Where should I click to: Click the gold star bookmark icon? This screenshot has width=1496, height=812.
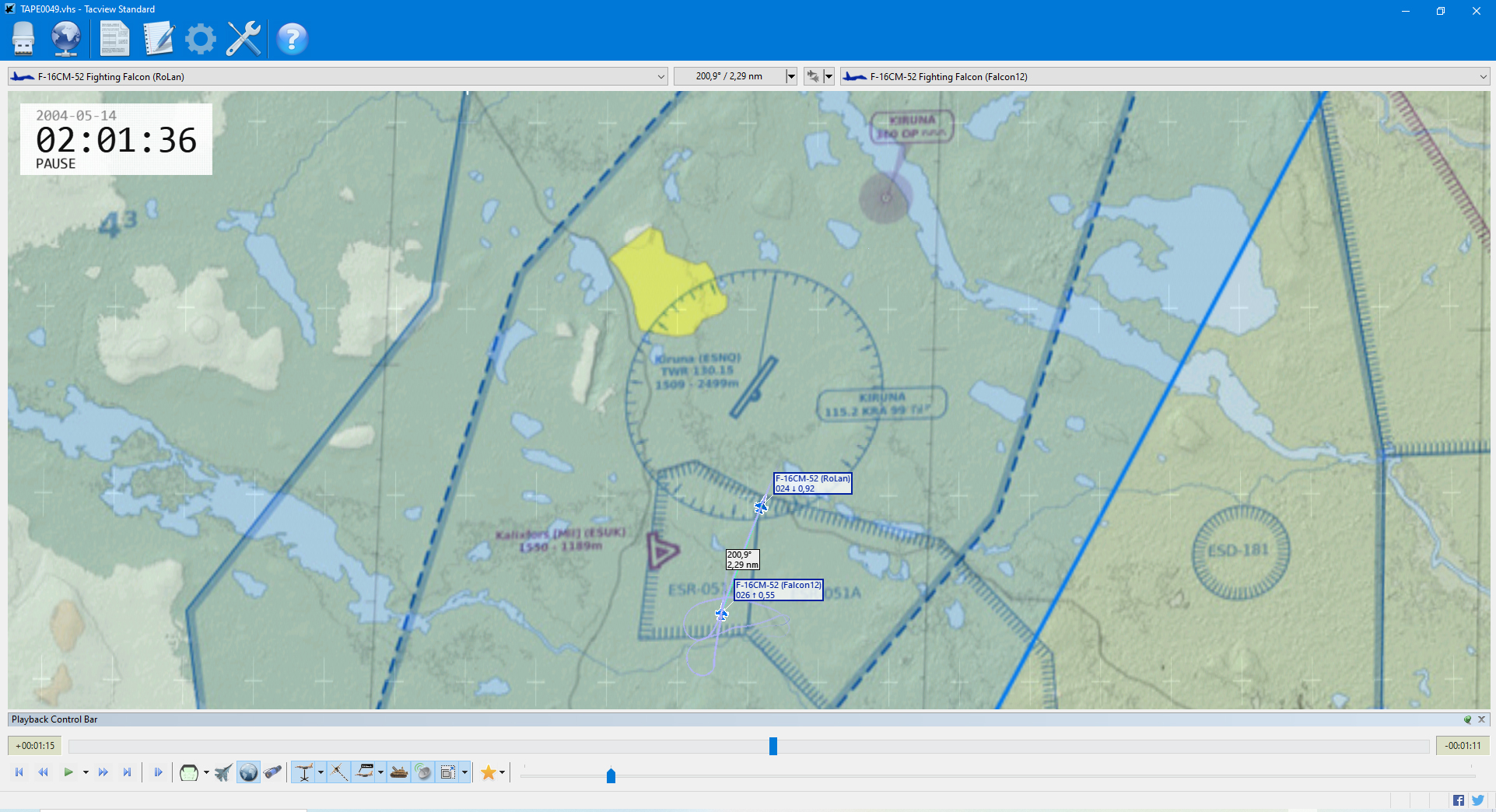pos(489,772)
